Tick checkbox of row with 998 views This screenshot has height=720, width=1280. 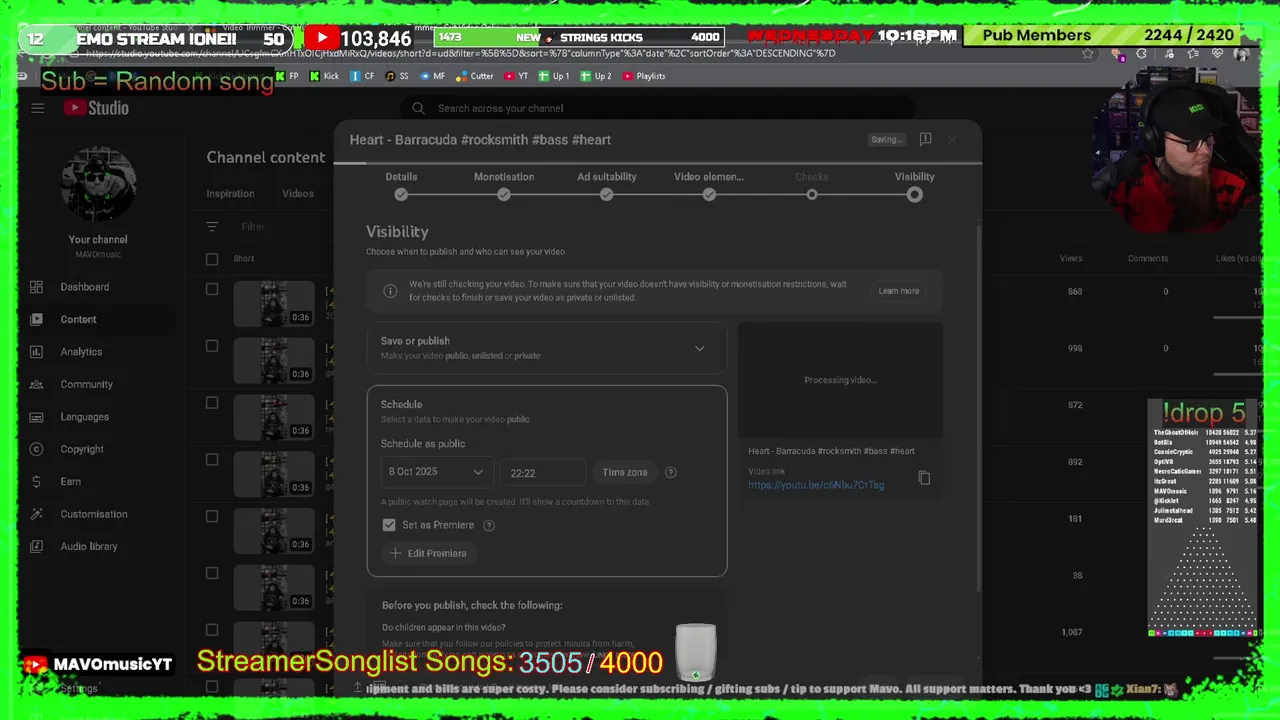(x=212, y=346)
